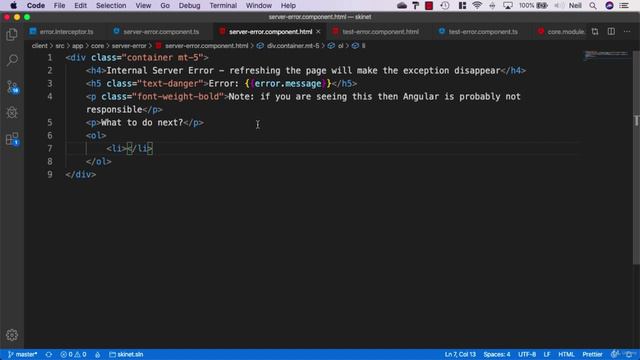Open the Window menu
This screenshot has width=640, height=360.
(x=259, y=5)
